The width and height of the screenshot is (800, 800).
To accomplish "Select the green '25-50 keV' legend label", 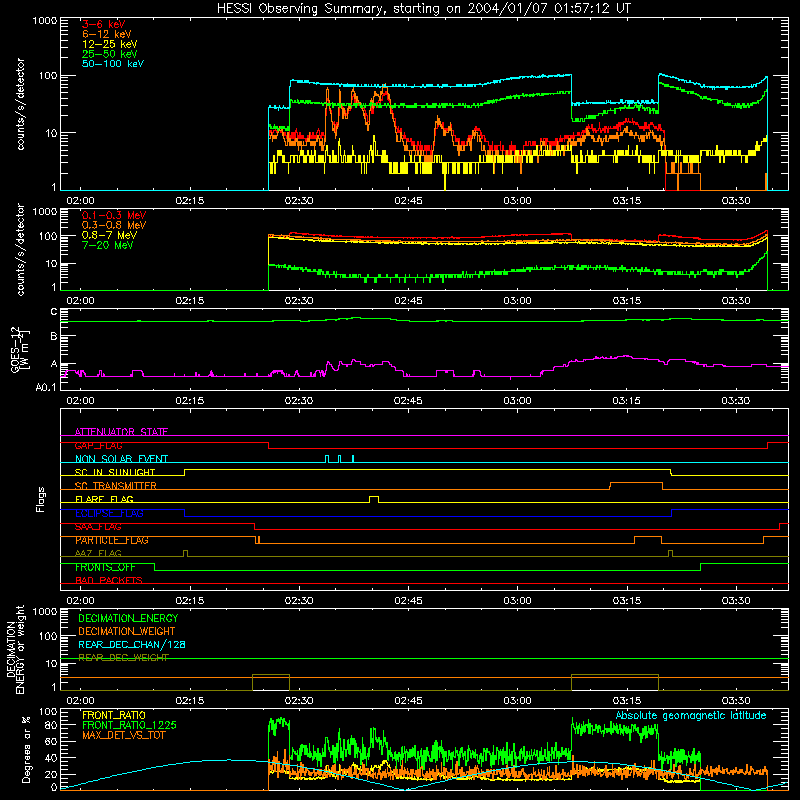I will click(110, 54).
